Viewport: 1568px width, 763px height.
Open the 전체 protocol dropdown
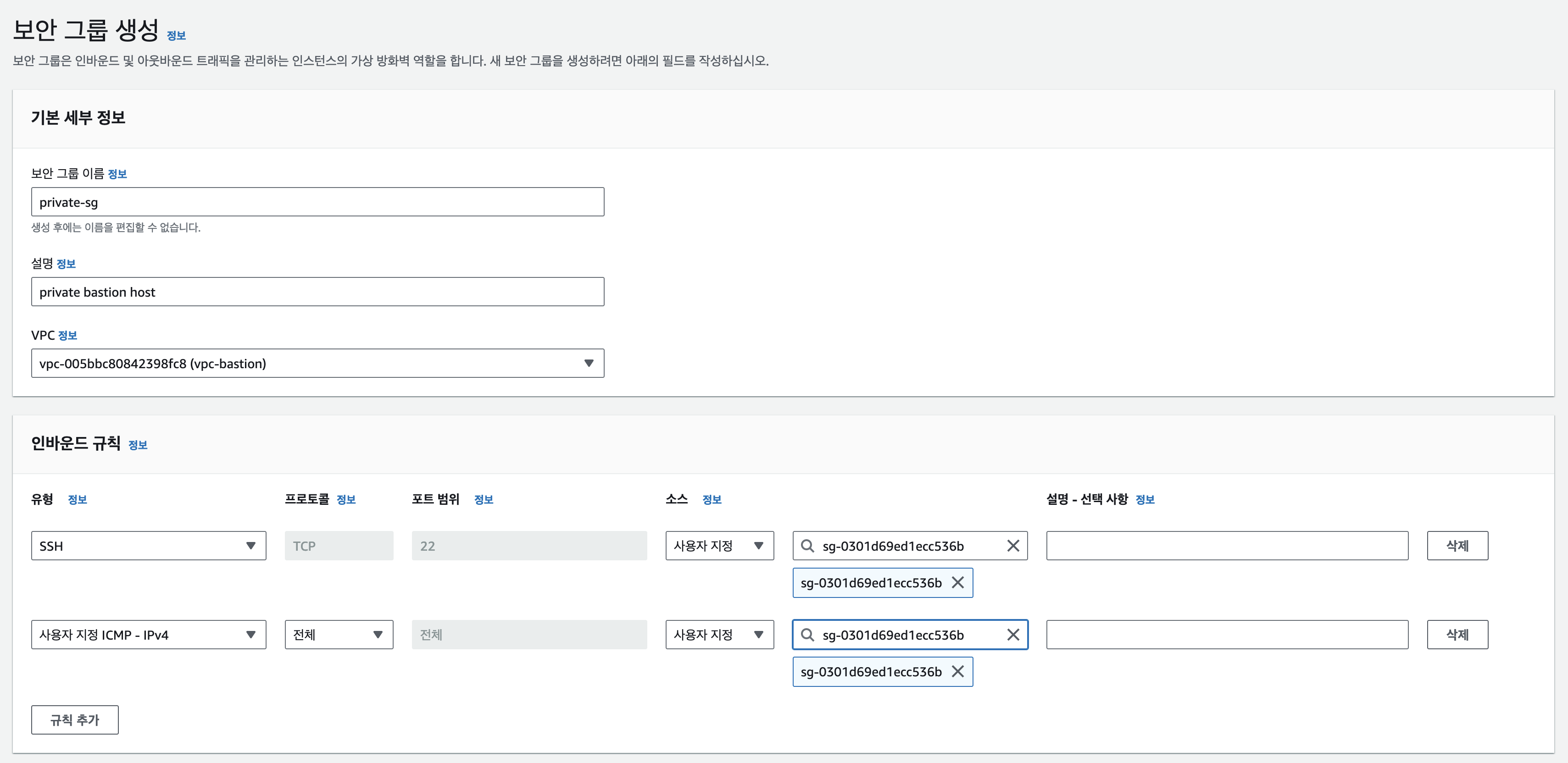pyautogui.click(x=339, y=635)
